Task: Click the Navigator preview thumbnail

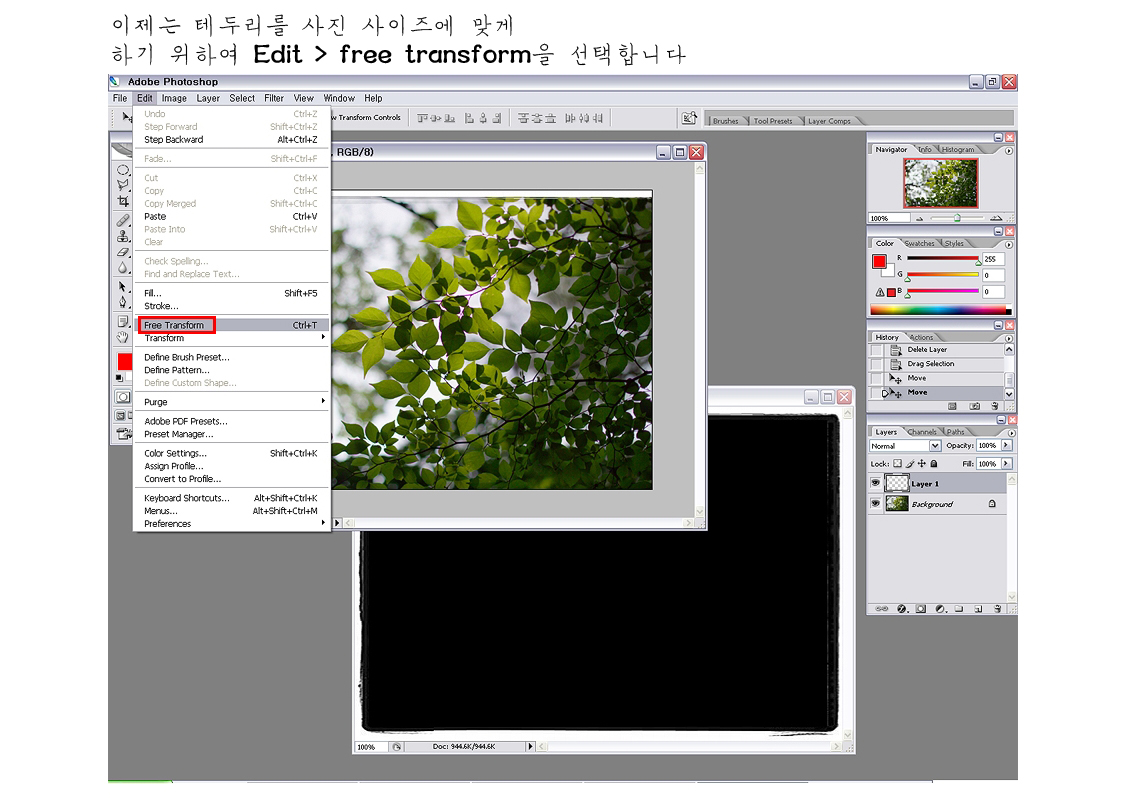Action: [x=940, y=183]
